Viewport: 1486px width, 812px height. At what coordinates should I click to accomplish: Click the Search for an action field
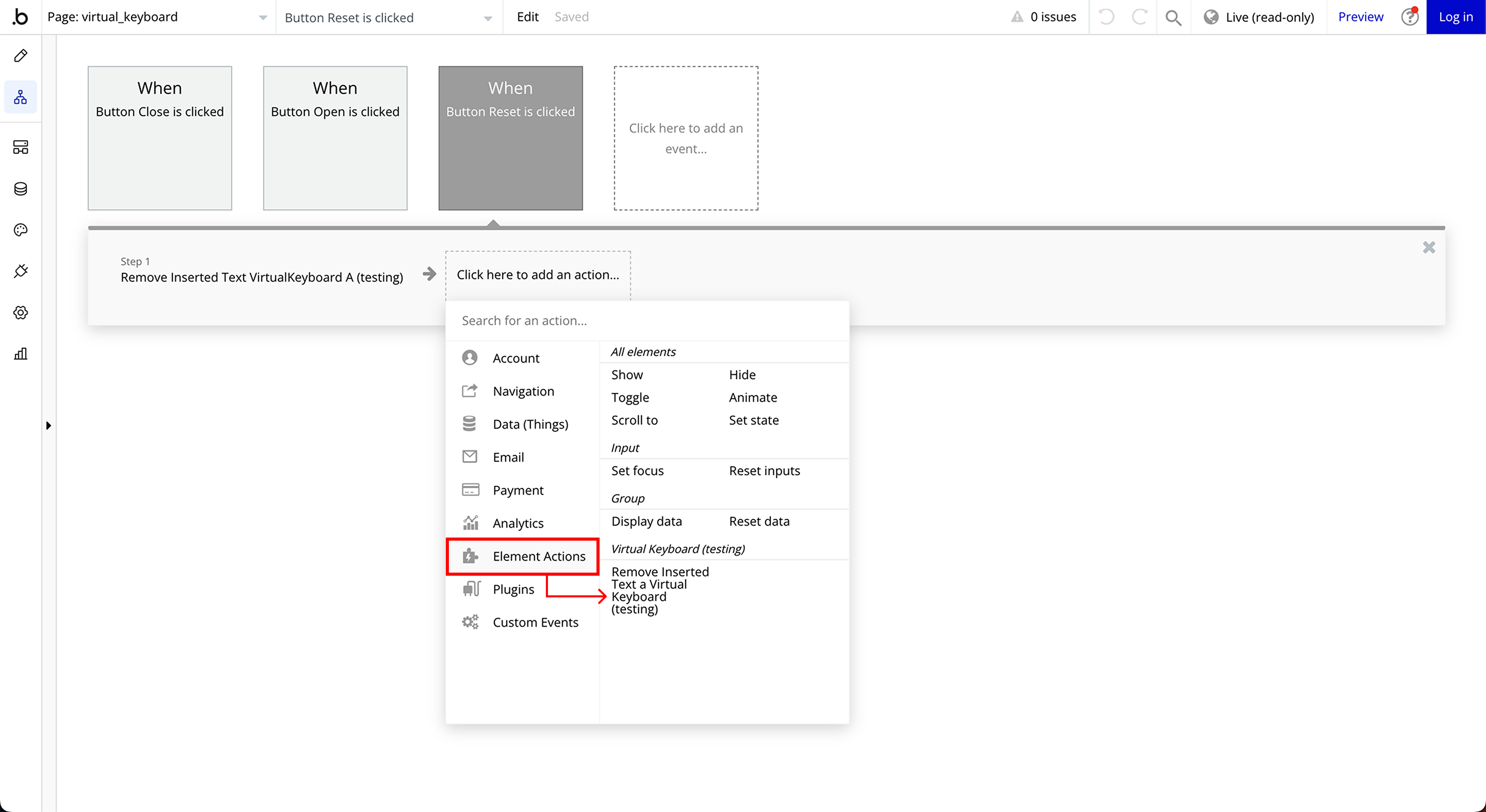[646, 321]
